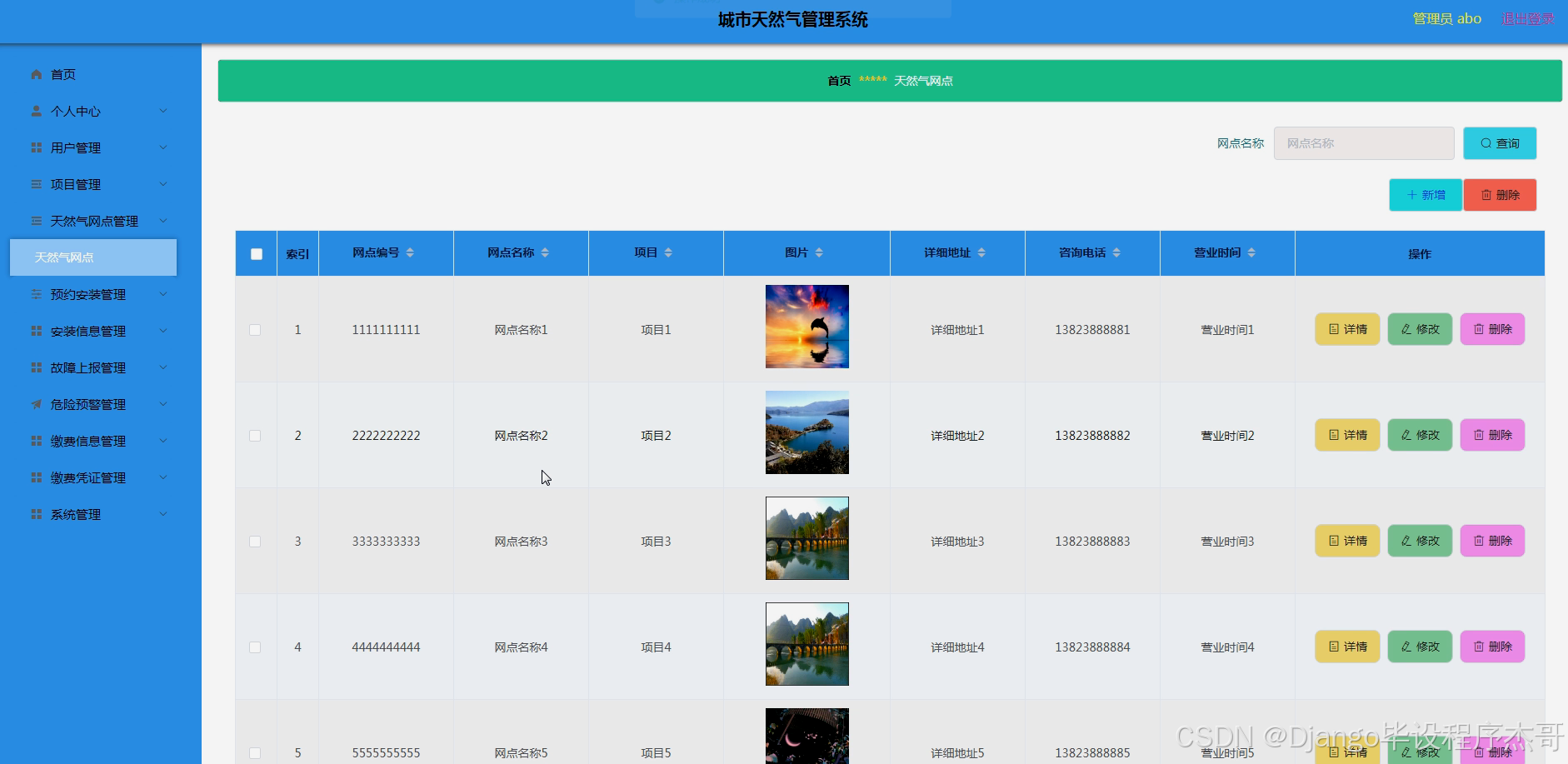Check the box for row 3333333333
Screen dimensions: 1568x764
[x=255, y=542]
